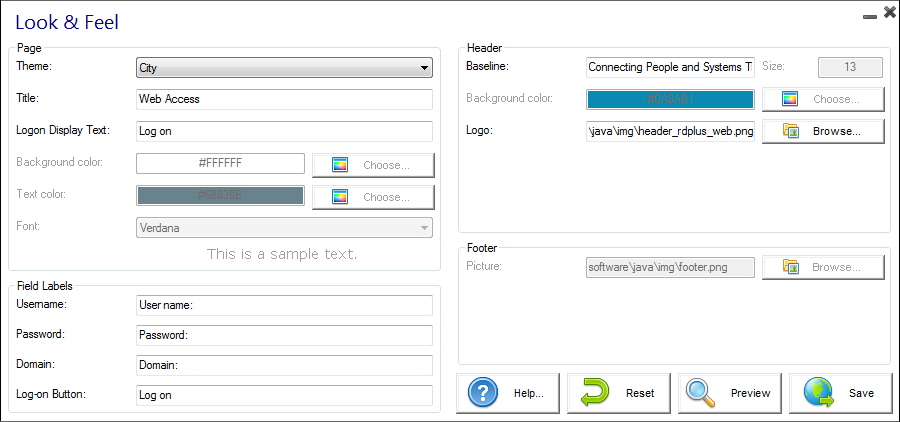900x422 pixels.
Task: Click the Page Text color Choose palette icon
Action: click(340, 197)
